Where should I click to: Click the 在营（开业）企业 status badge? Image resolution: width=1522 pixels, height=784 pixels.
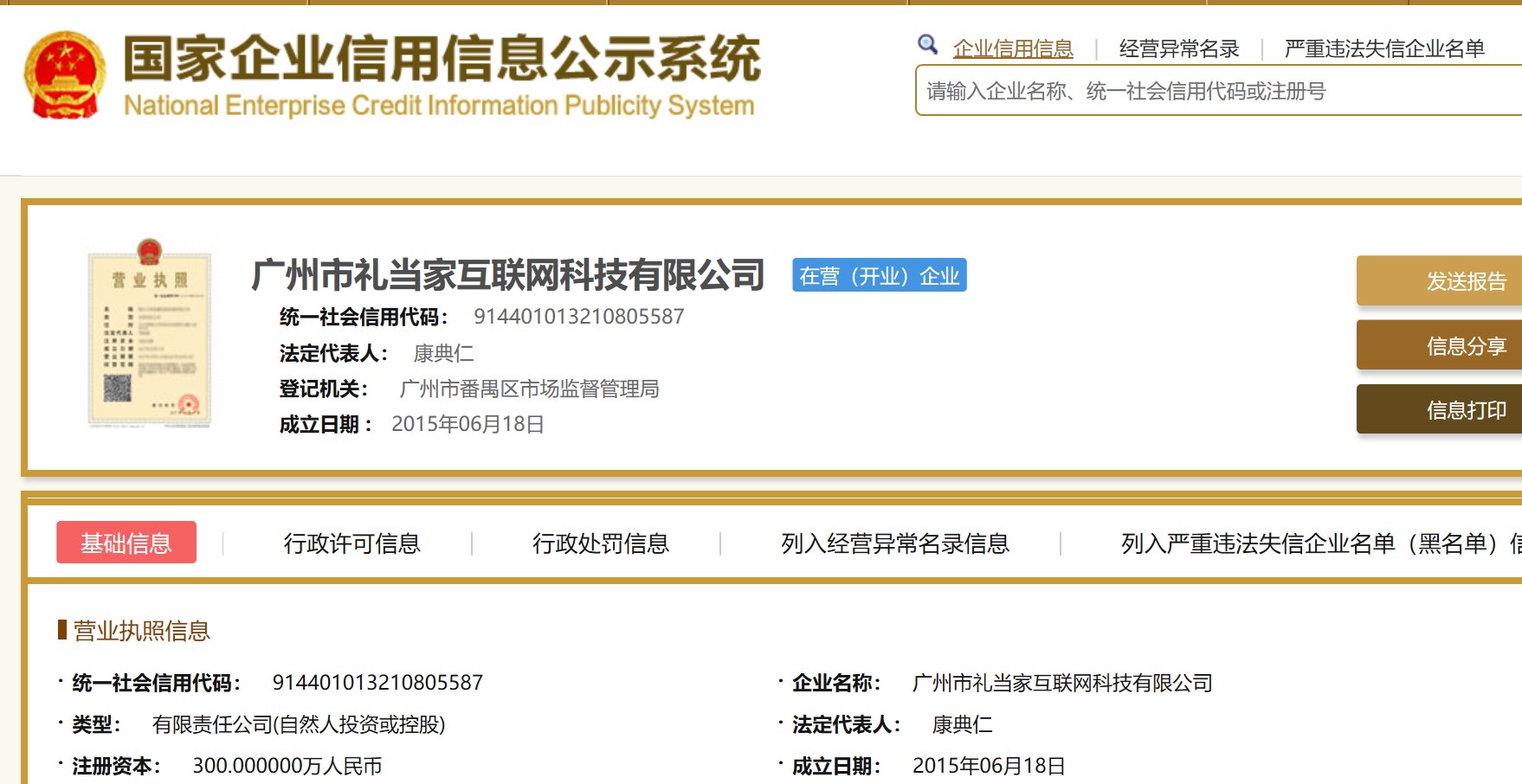[x=879, y=276]
